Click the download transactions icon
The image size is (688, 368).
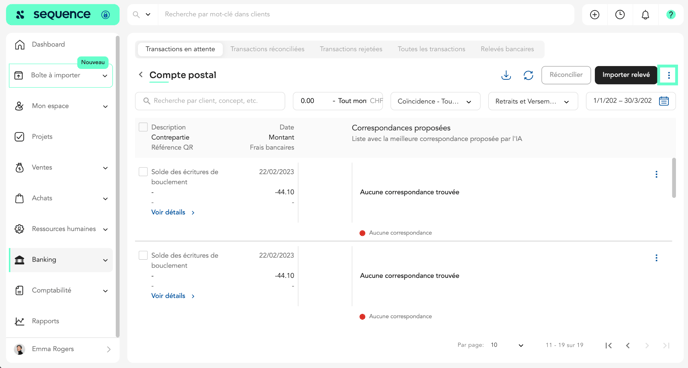click(506, 75)
